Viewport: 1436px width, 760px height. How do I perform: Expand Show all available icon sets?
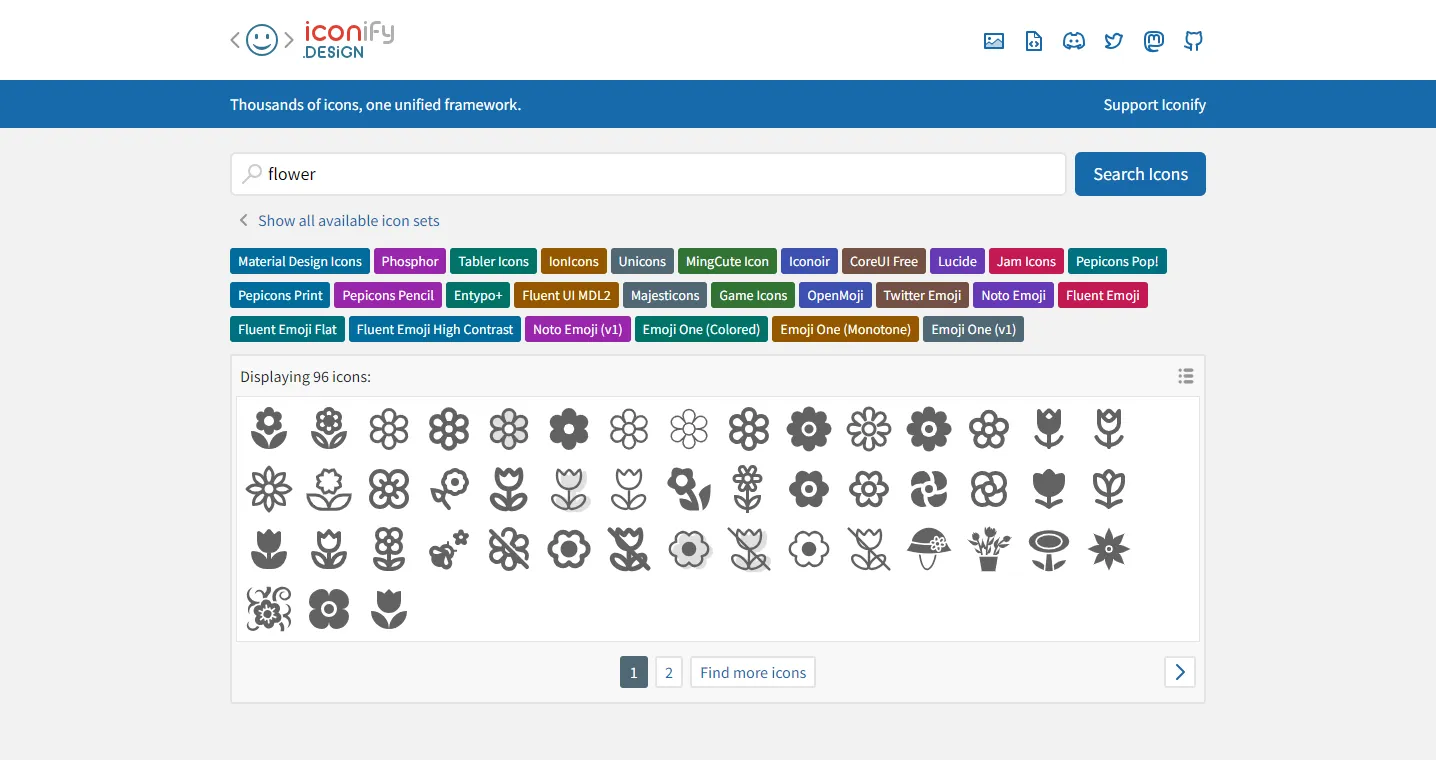click(x=348, y=221)
